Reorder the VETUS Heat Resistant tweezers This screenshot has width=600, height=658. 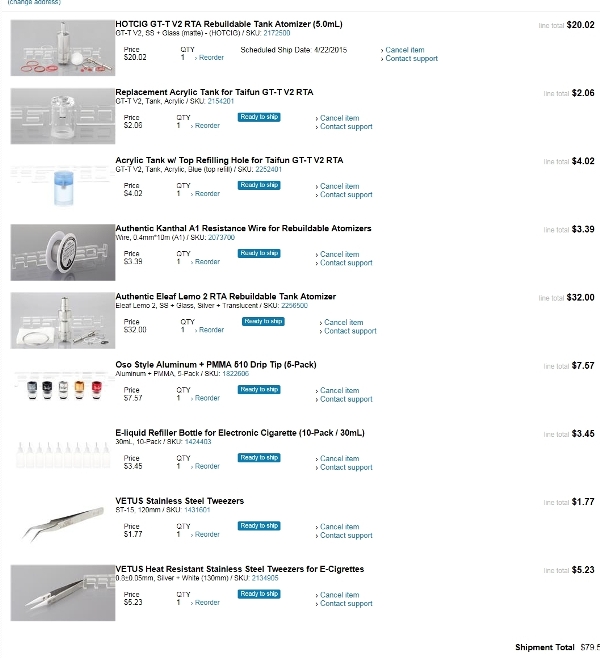[207, 602]
